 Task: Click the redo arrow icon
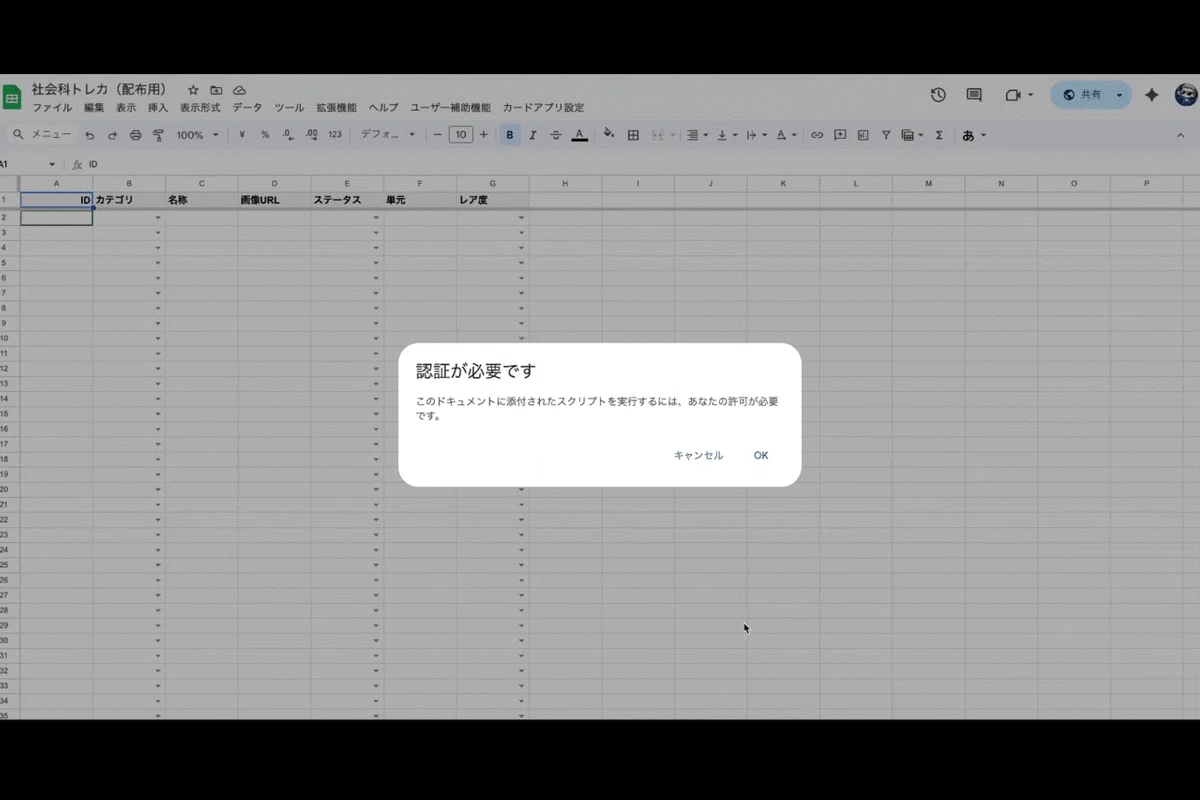click(x=112, y=135)
